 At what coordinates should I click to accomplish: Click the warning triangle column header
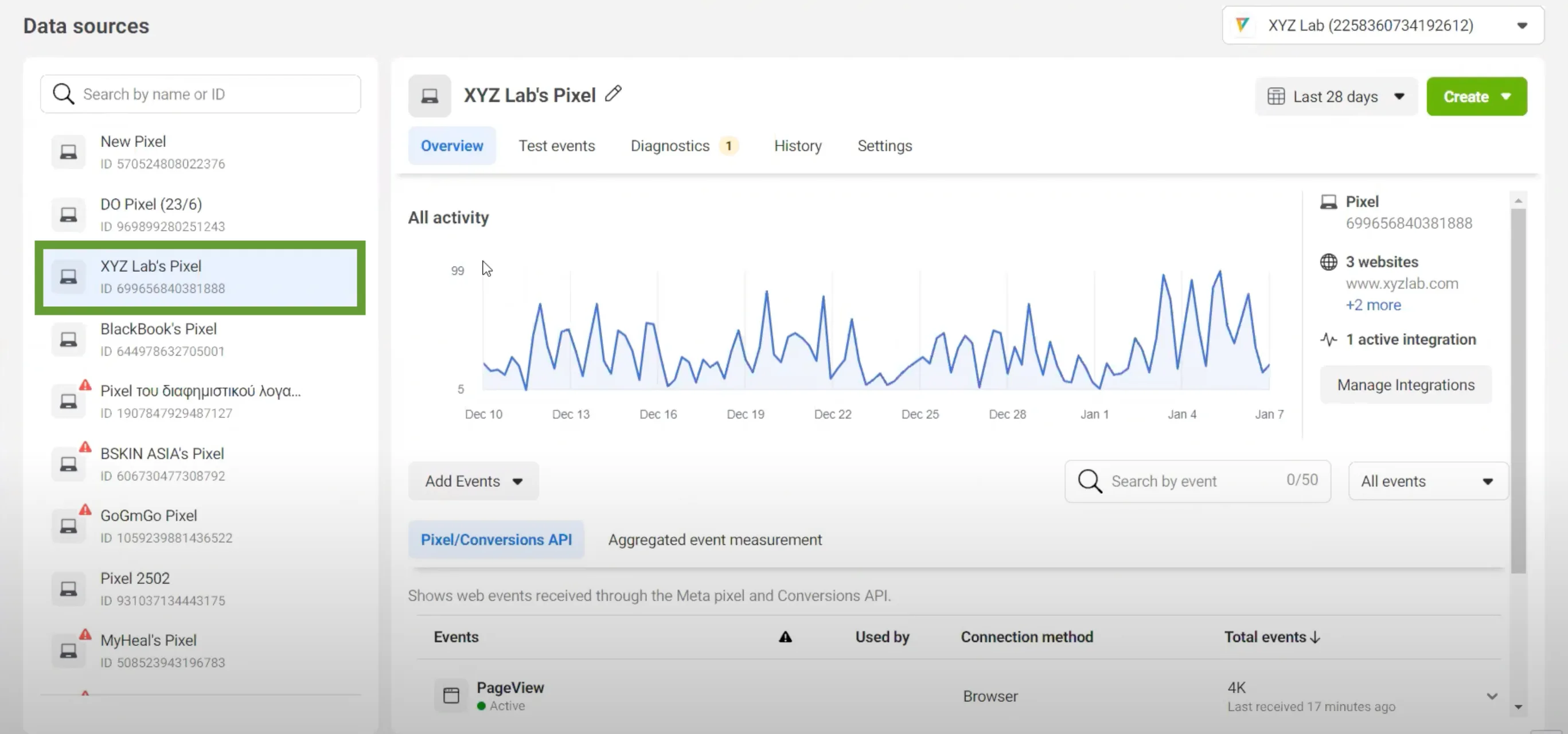(785, 637)
